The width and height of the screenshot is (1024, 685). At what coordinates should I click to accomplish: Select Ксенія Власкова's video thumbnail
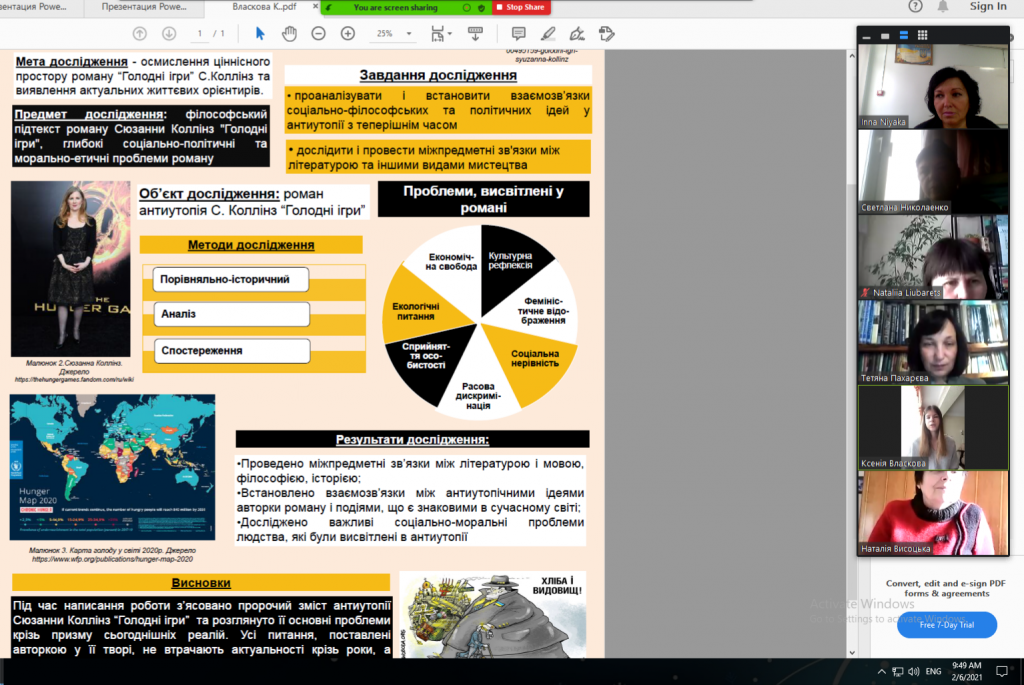[933, 428]
